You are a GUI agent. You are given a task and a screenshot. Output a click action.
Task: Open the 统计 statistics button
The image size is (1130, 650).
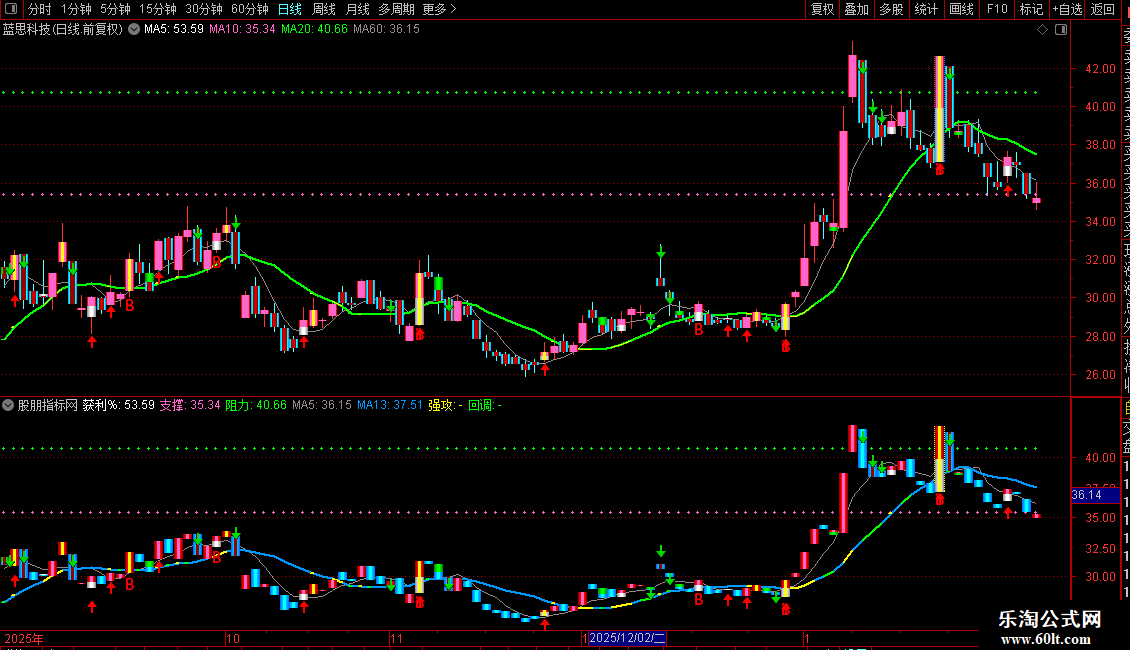926,9
